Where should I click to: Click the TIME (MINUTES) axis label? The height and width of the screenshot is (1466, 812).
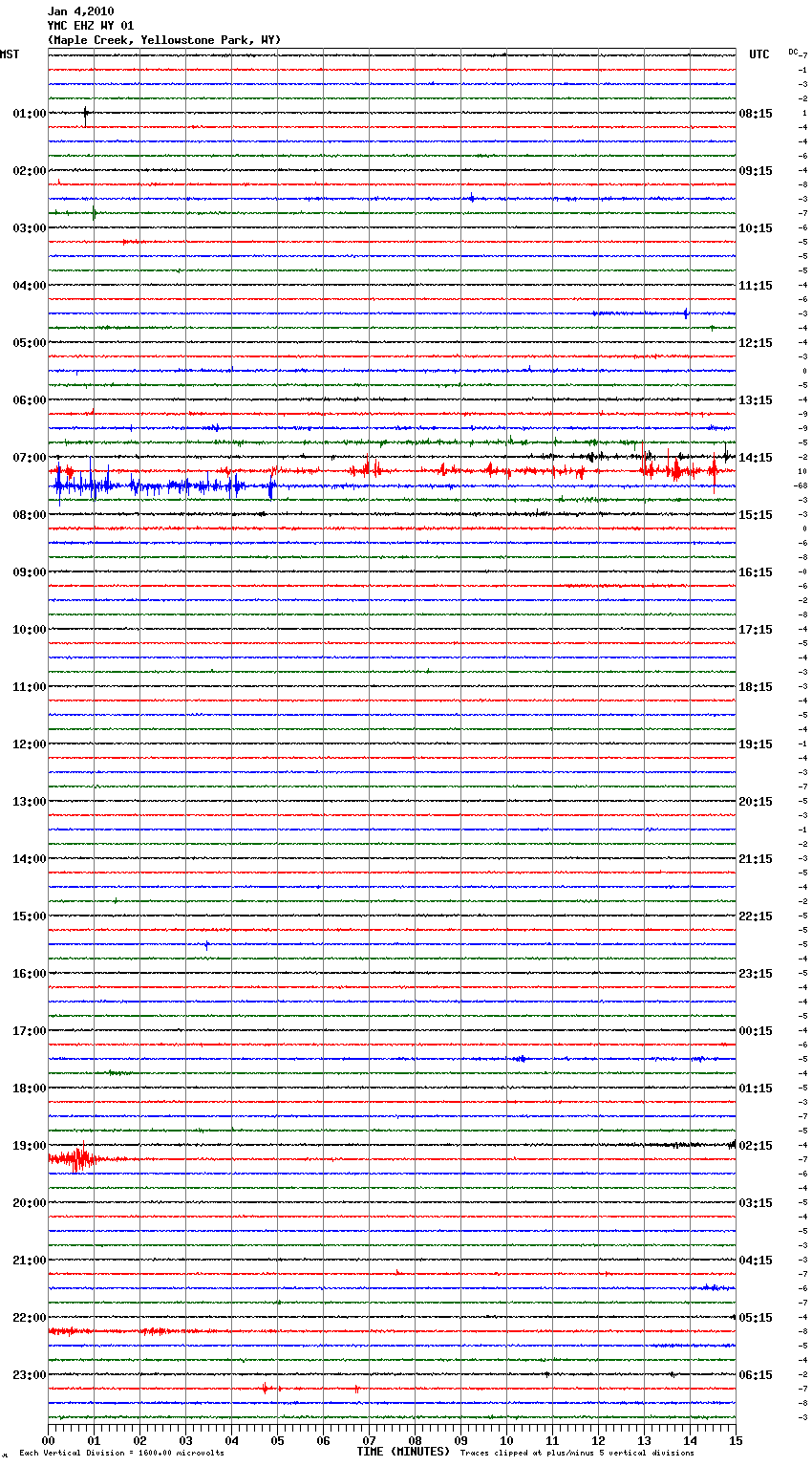click(x=403, y=1452)
